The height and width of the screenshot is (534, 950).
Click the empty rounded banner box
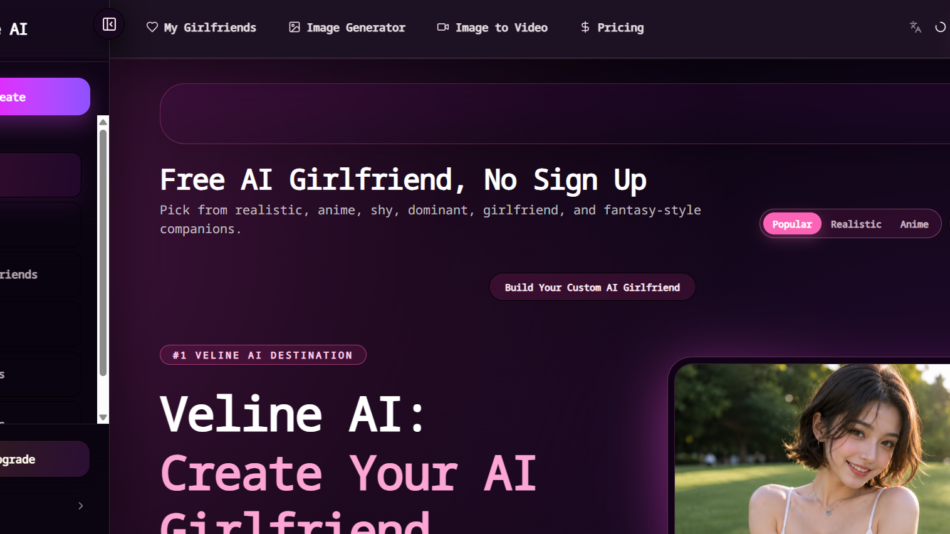554,113
